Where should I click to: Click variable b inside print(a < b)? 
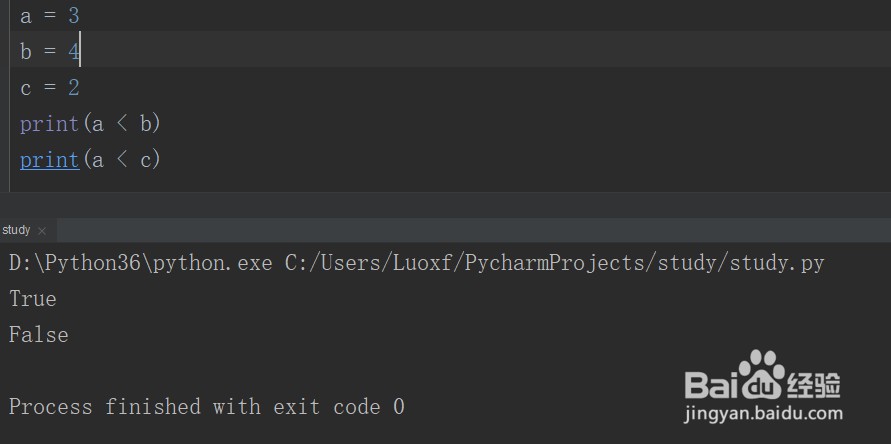point(146,123)
